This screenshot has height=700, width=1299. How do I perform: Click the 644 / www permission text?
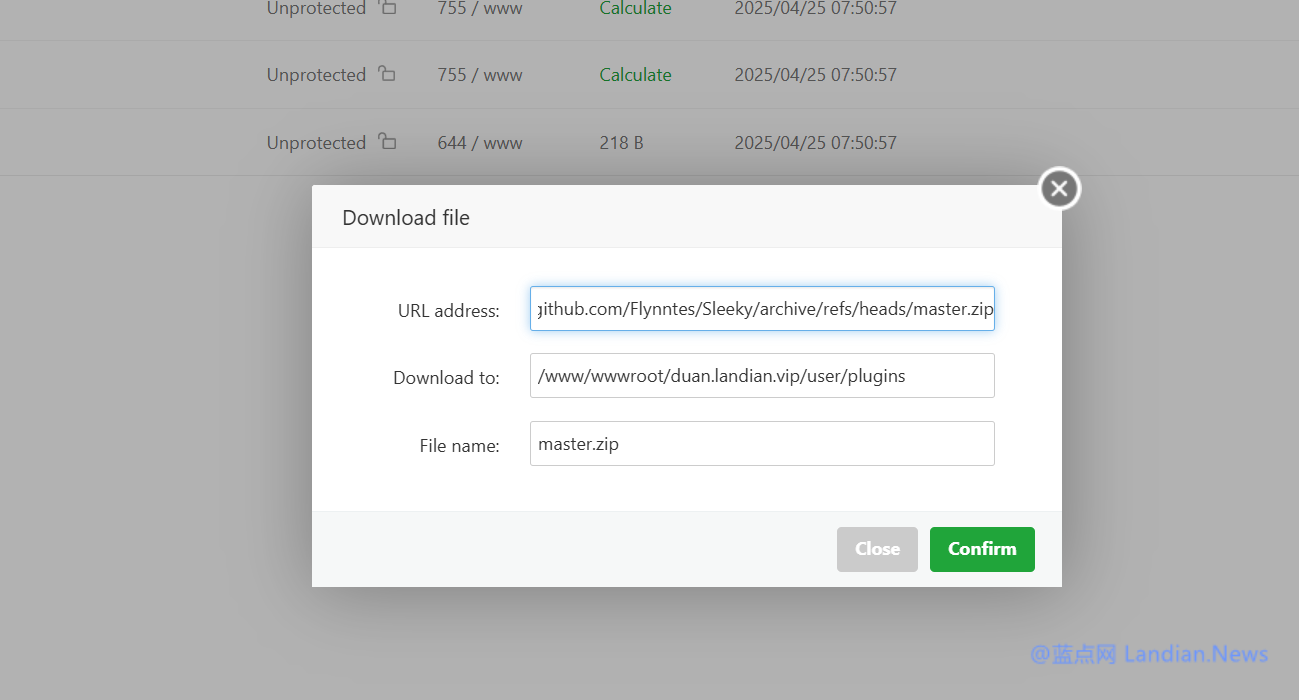point(480,143)
